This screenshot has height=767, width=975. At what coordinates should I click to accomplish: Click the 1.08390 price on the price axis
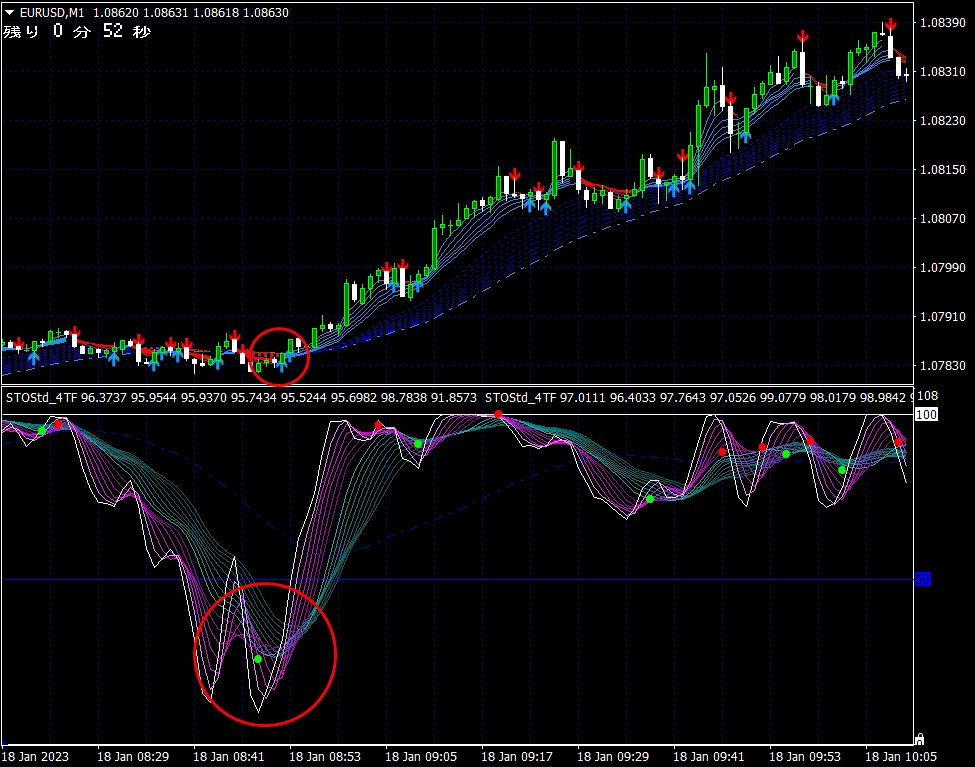tap(944, 22)
